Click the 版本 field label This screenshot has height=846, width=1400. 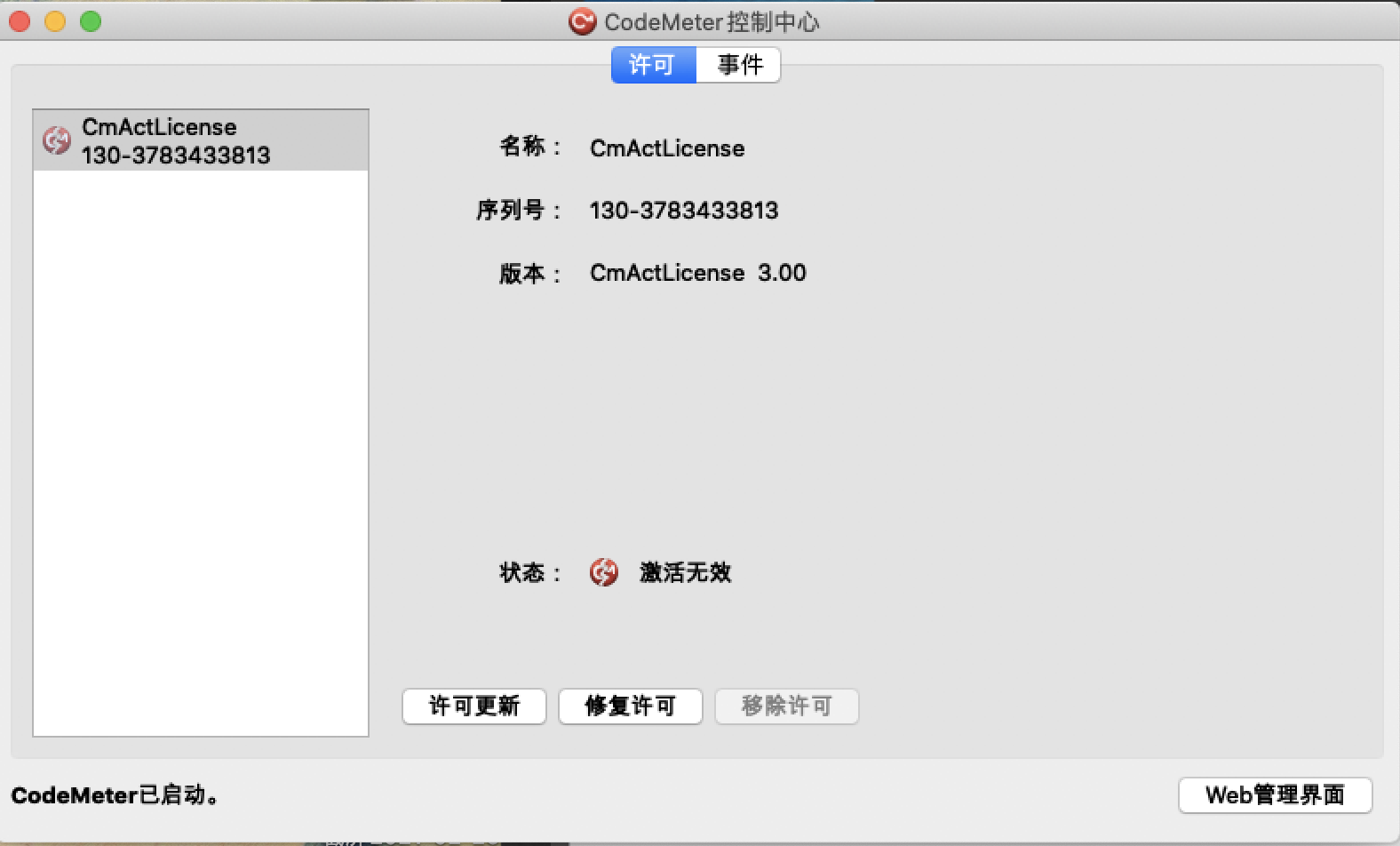pyautogui.click(x=531, y=273)
